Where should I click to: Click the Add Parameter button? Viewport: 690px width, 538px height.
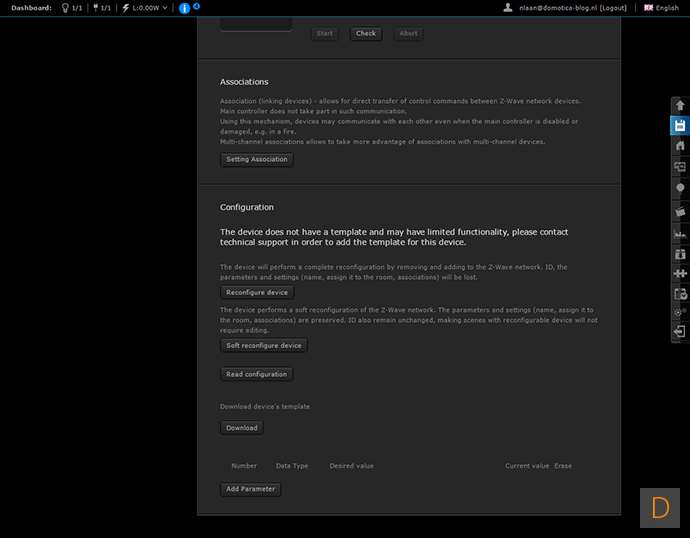(251, 489)
